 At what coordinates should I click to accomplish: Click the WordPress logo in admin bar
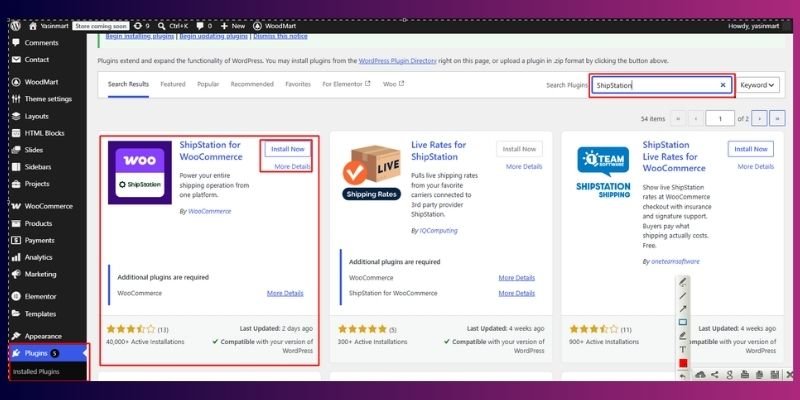point(15,26)
